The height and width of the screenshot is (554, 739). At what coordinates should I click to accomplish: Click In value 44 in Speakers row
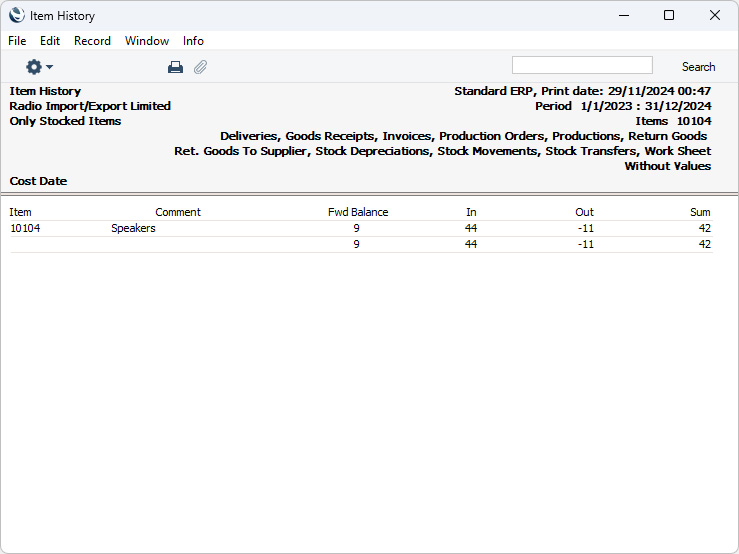tap(470, 228)
